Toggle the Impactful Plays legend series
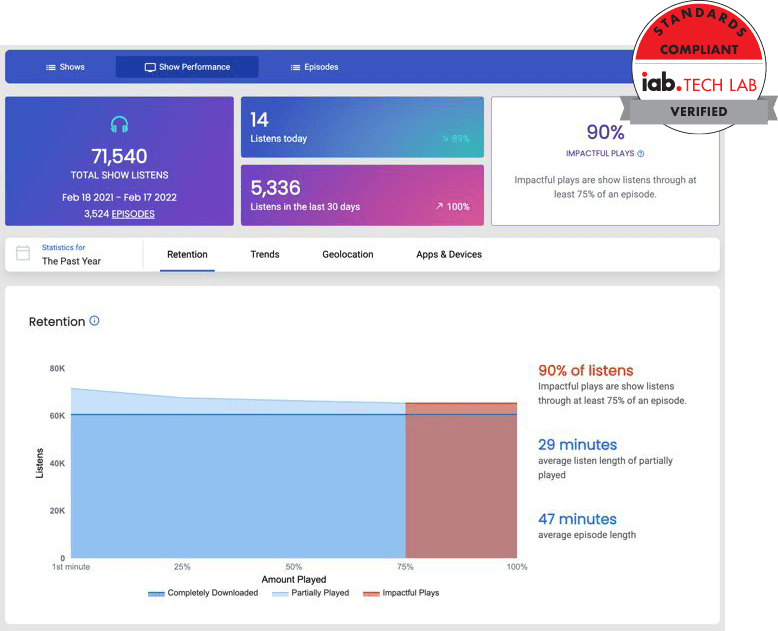 [401, 593]
